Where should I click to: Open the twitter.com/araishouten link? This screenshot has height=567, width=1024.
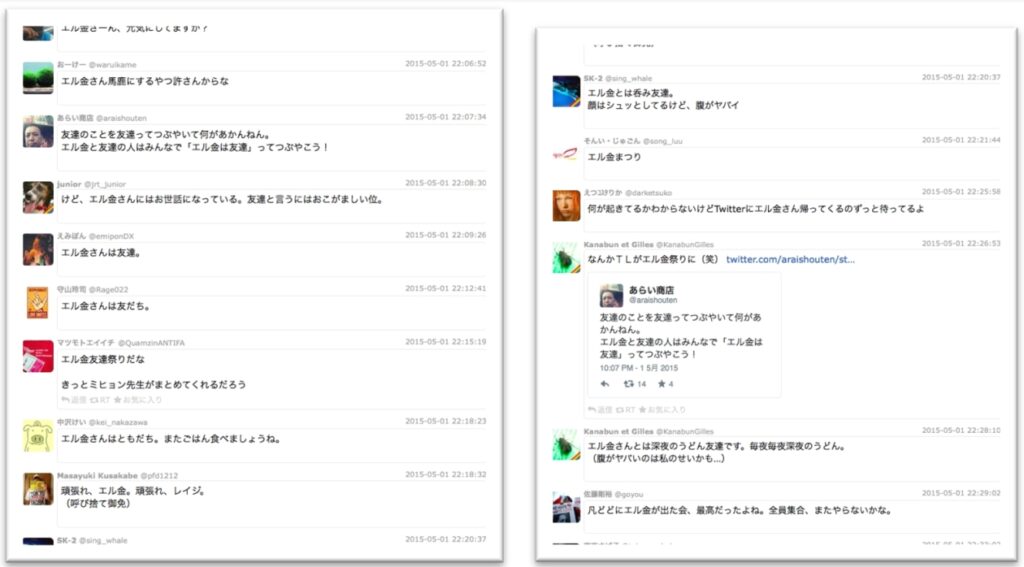point(790,259)
